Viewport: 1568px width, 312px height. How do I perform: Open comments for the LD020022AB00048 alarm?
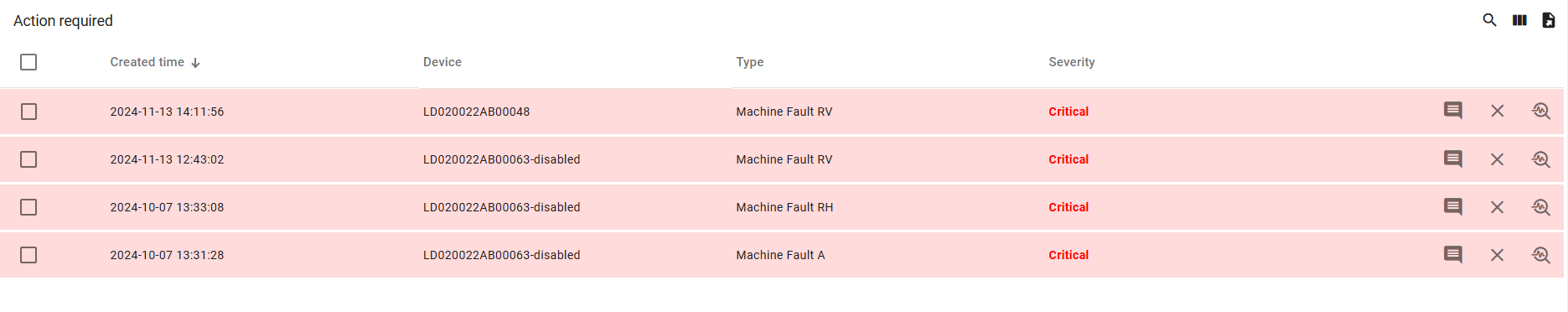(x=1453, y=111)
